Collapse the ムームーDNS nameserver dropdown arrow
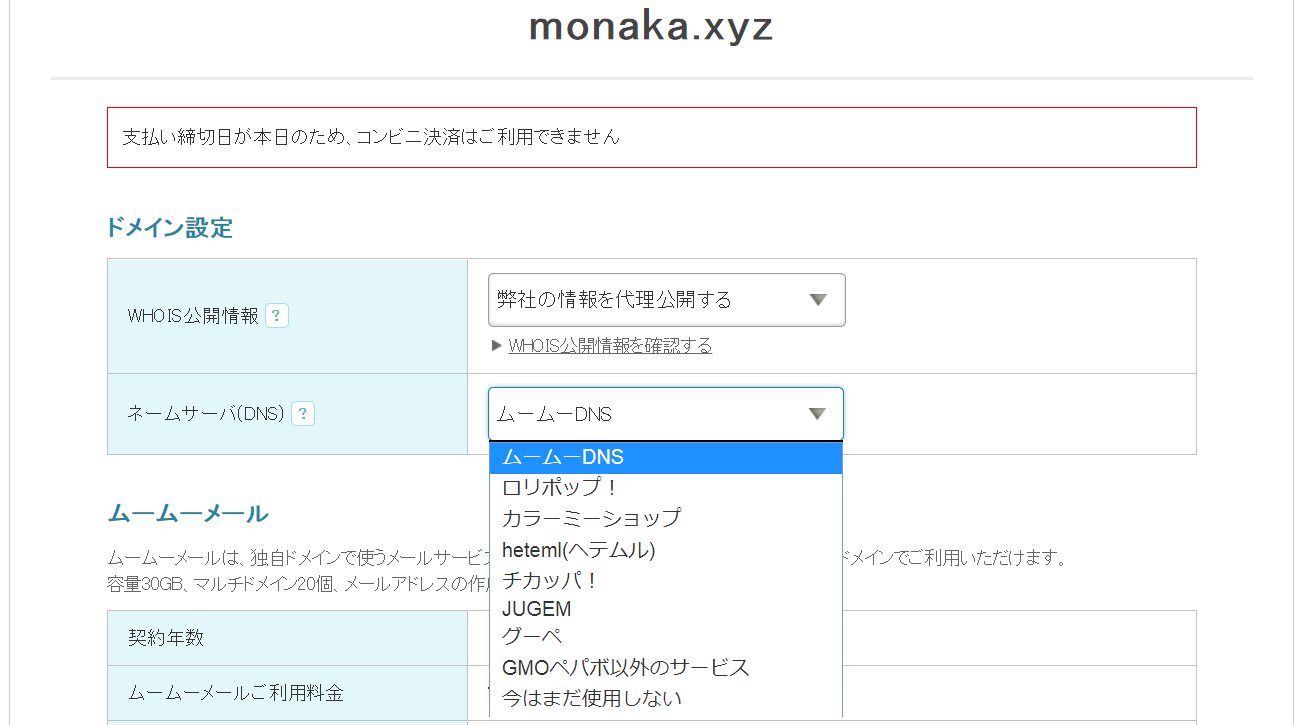This screenshot has height=725, width=1302. click(817, 414)
